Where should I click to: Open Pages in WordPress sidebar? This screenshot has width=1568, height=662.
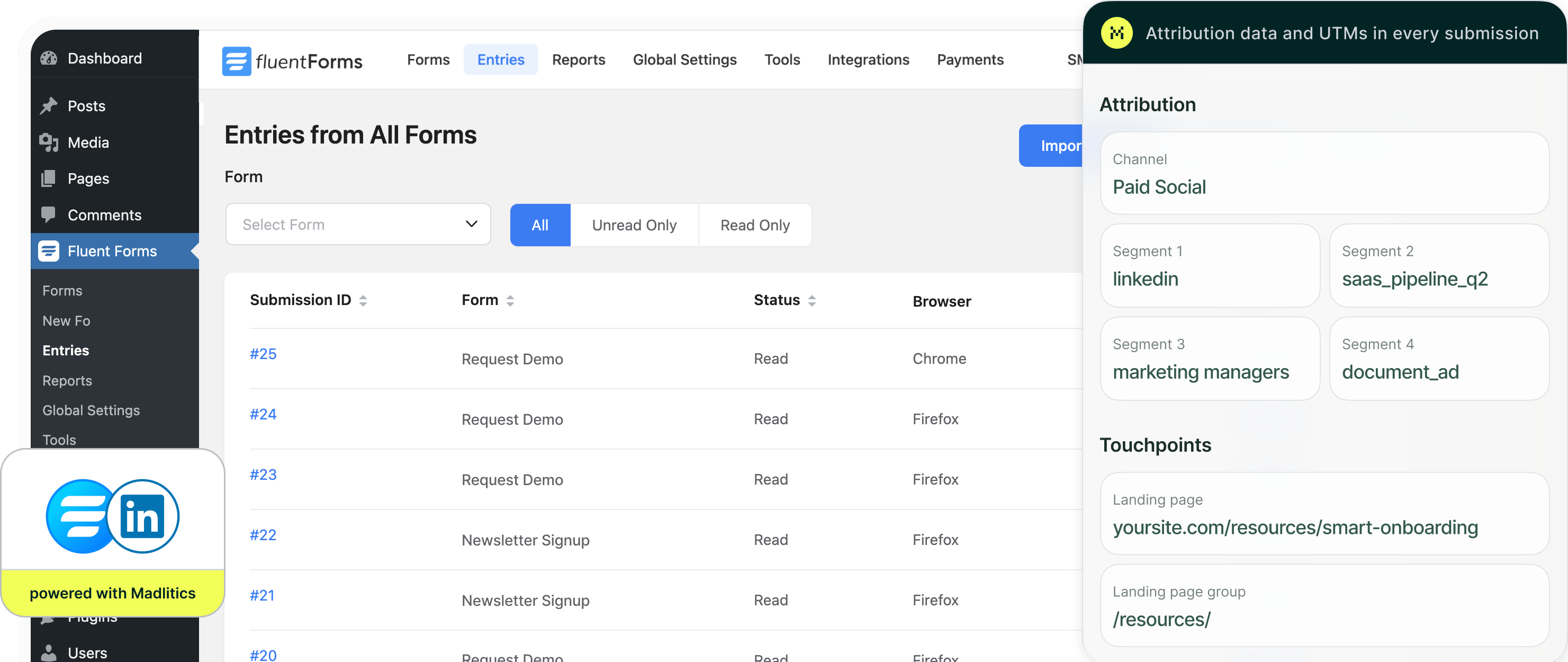coord(114,178)
